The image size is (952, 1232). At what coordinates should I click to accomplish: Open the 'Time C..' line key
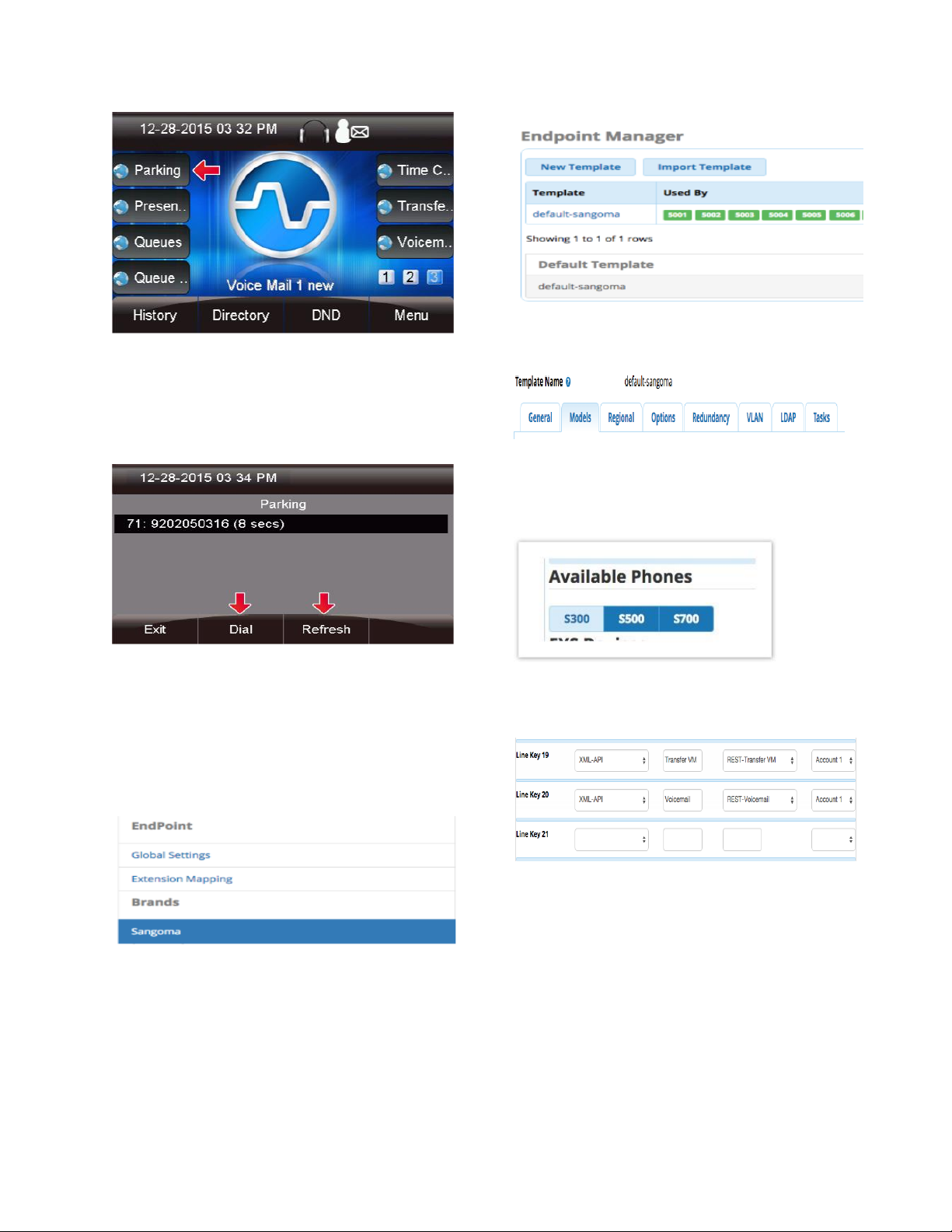[x=415, y=170]
